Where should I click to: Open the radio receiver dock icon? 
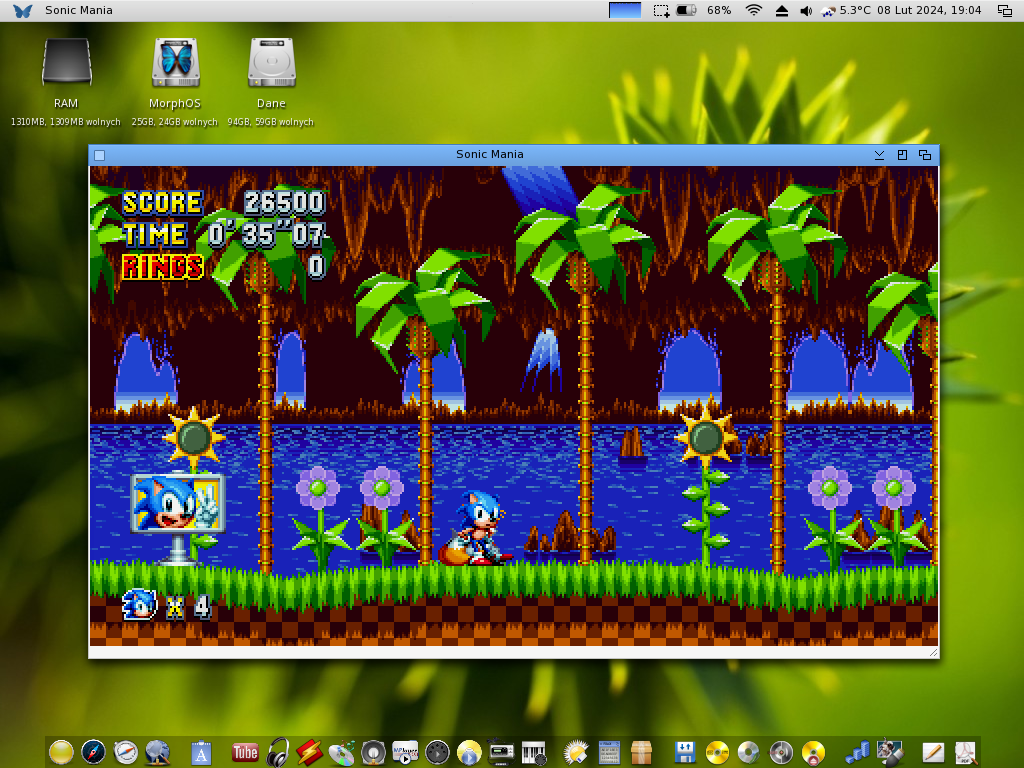(x=501, y=752)
